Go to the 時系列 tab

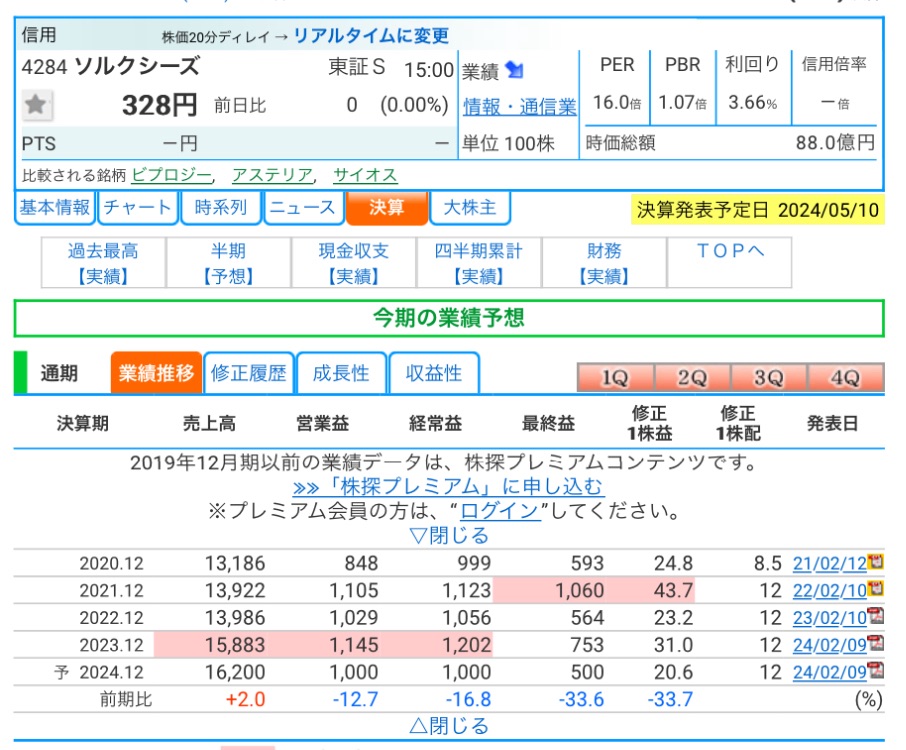point(221,207)
